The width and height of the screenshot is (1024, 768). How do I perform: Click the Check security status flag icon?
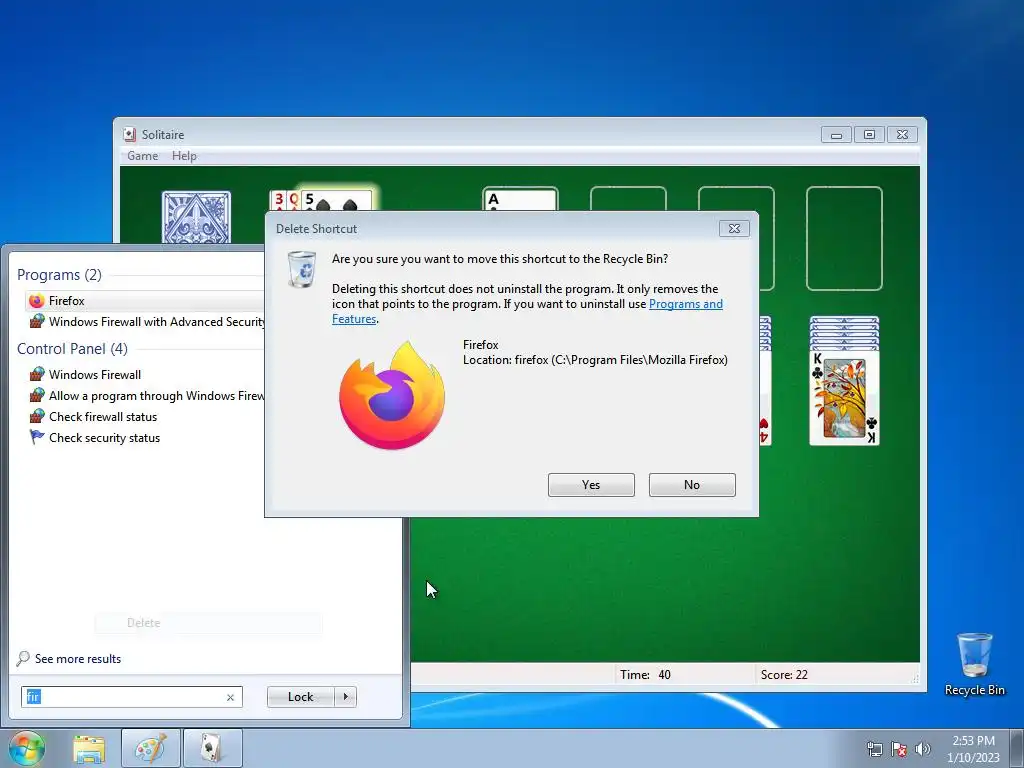(37, 437)
